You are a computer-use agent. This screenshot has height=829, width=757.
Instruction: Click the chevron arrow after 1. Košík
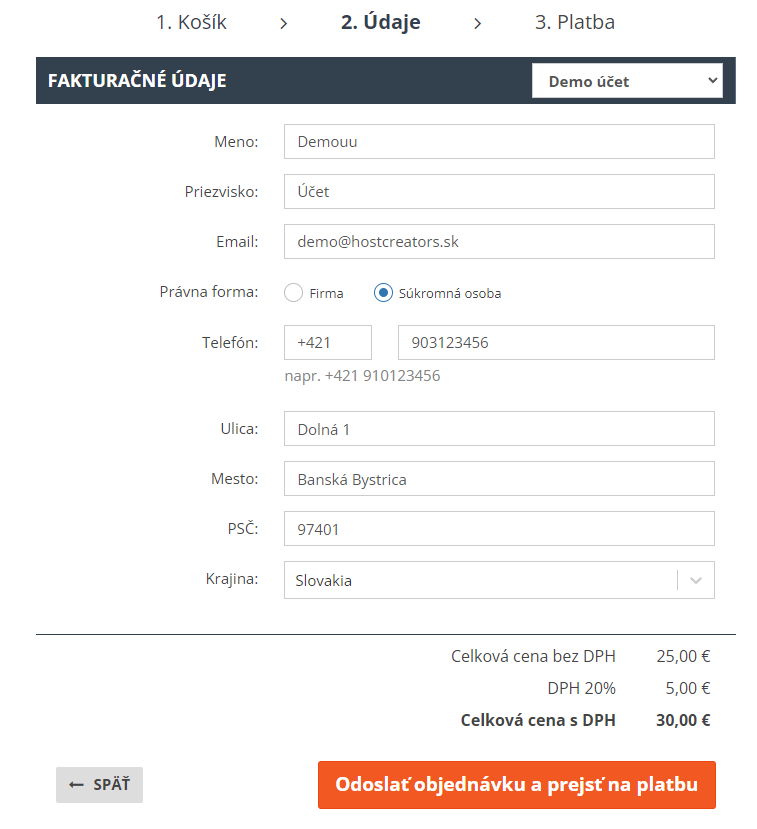click(283, 23)
